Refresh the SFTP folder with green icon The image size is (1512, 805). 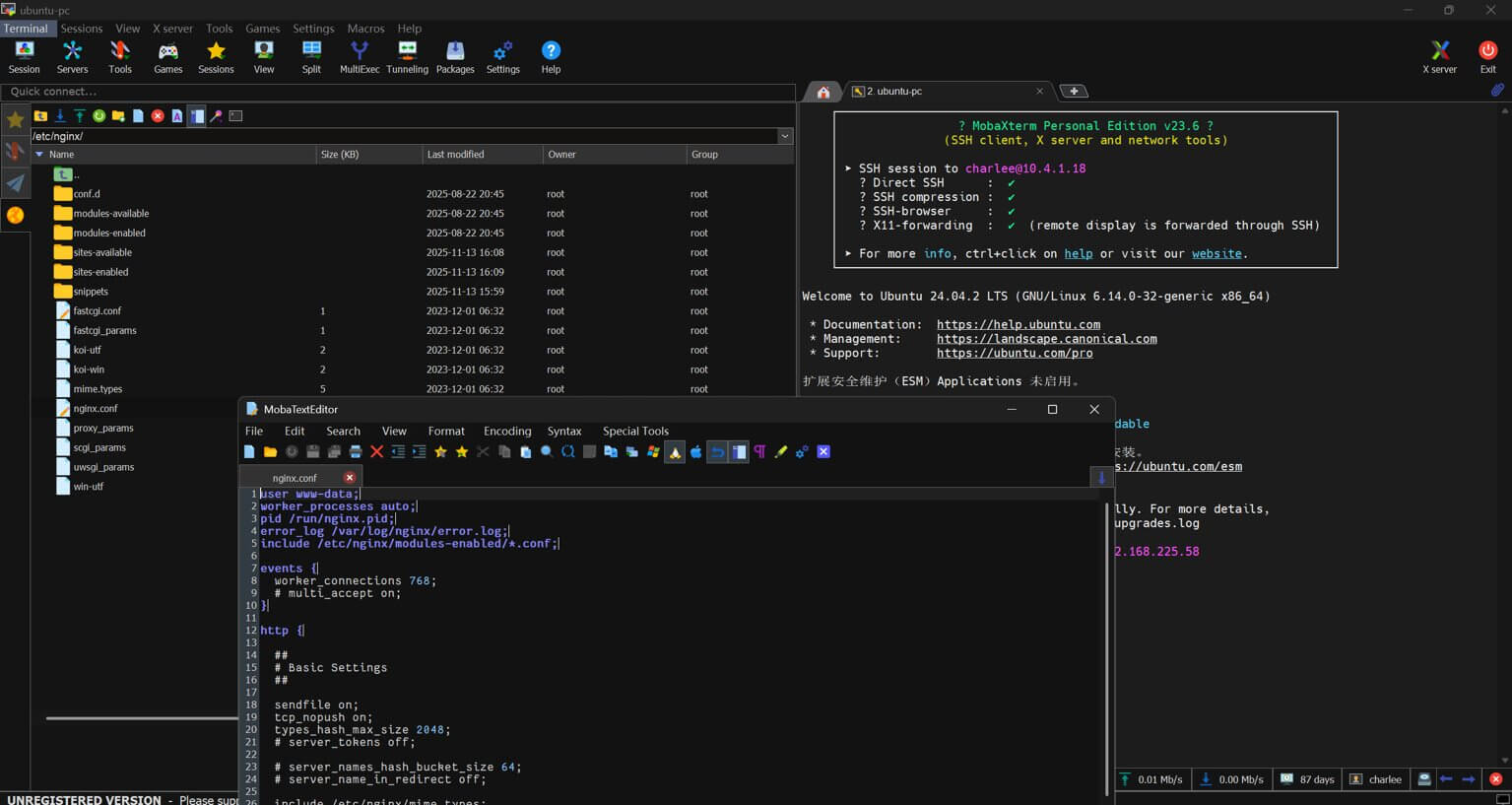[x=99, y=116]
